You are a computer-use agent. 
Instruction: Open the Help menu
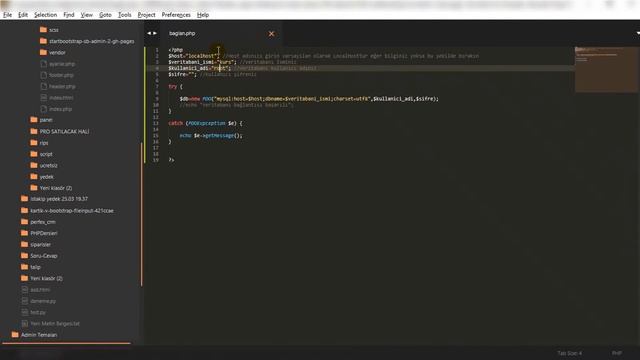pos(203,15)
